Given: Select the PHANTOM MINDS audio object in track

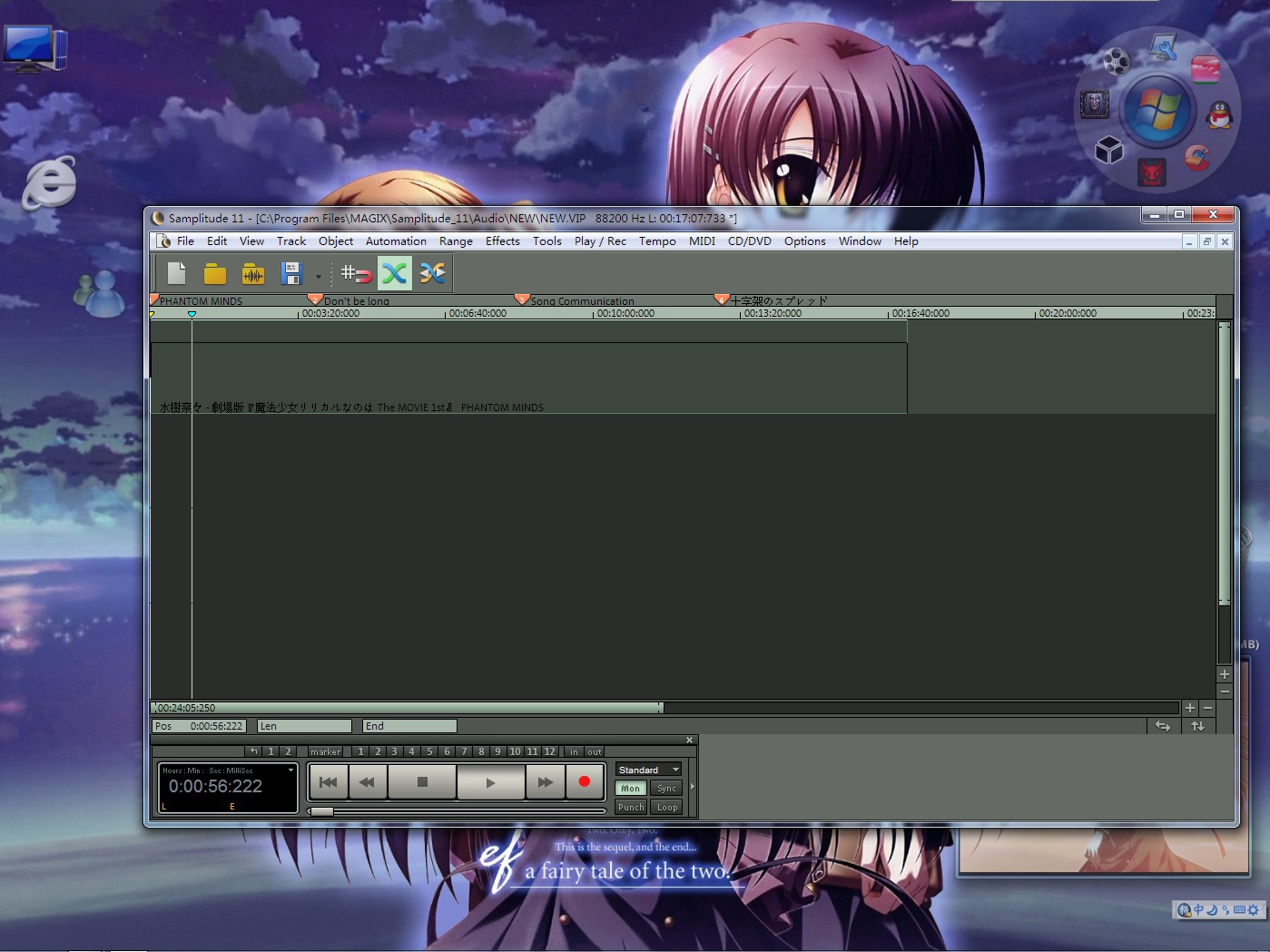Looking at the screenshot, I should (528, 378).
